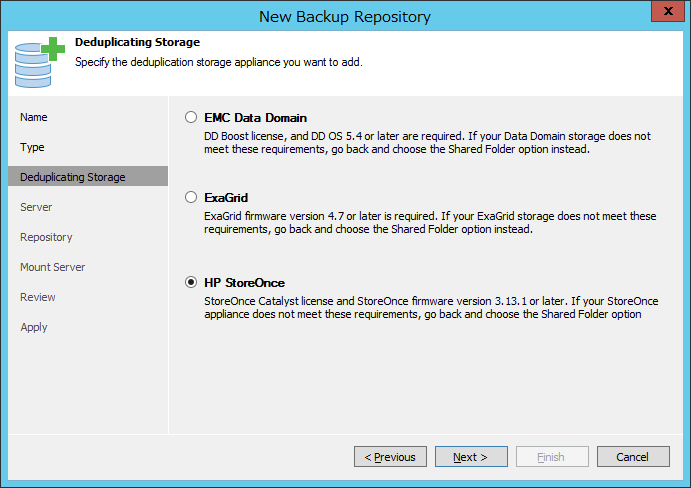Open the Apply wizard step
The height and width of the screenshot is (488, 691).
[33, 327]
